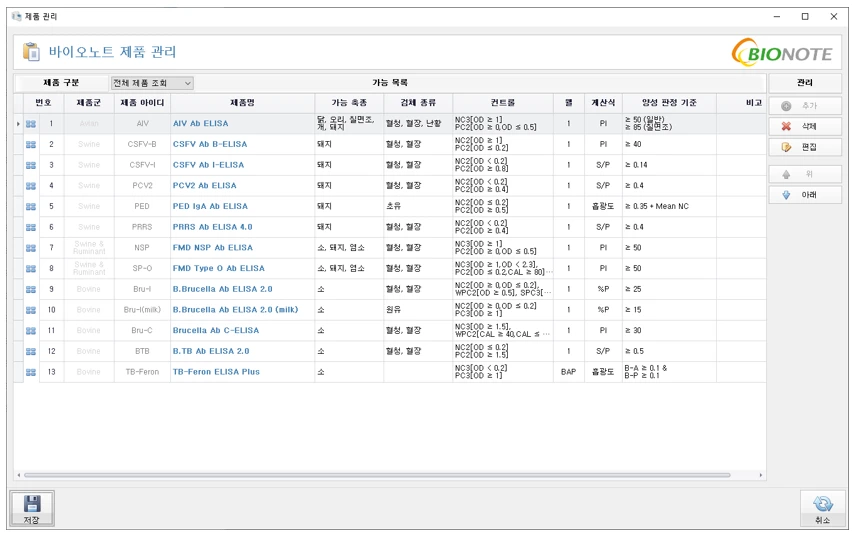856x535 pixels.
Task: Click the grid icon in row 9 Bru-I
Action: tap(31, 290)
